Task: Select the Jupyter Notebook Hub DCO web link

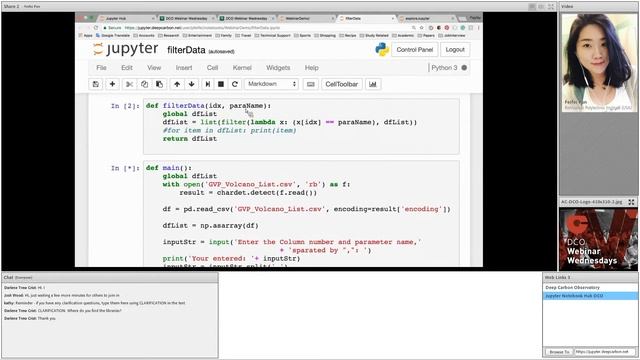Action: [x=590, y=296]
